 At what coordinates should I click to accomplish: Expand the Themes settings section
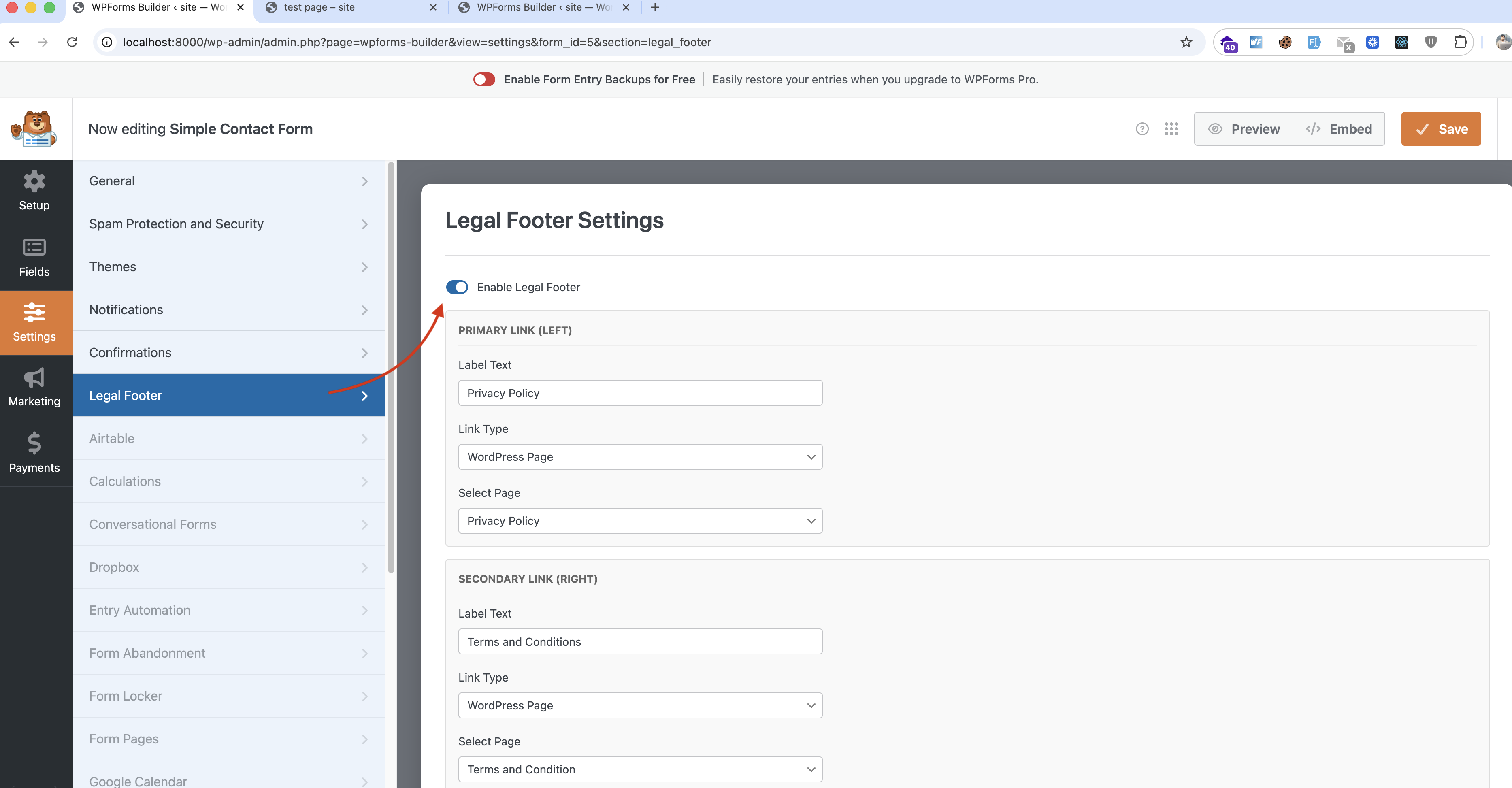[x=228, y=266]
